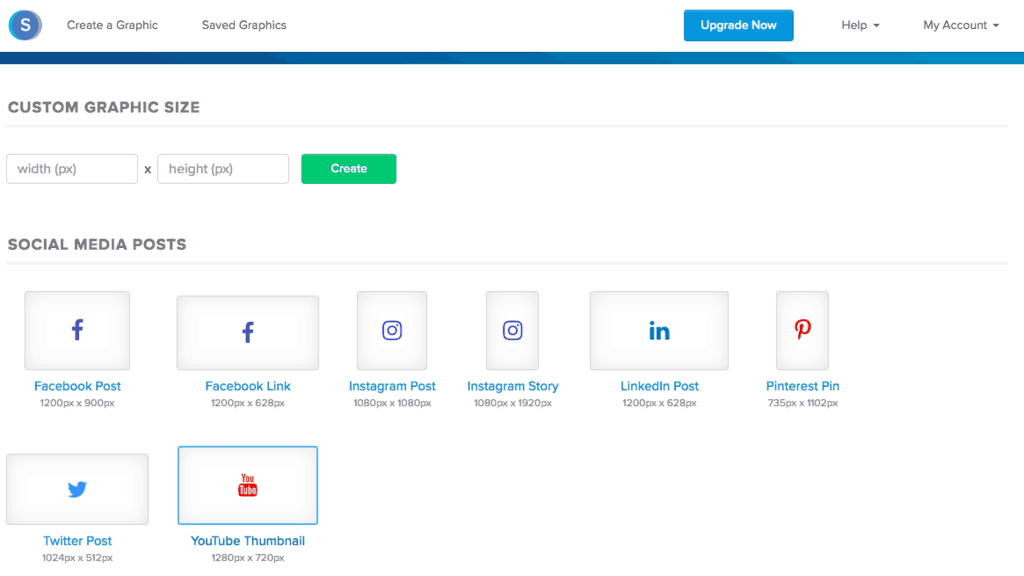Open the Twitter Post template thumbnail
This screenshot has height=576, width=1024.
point(77,489)
